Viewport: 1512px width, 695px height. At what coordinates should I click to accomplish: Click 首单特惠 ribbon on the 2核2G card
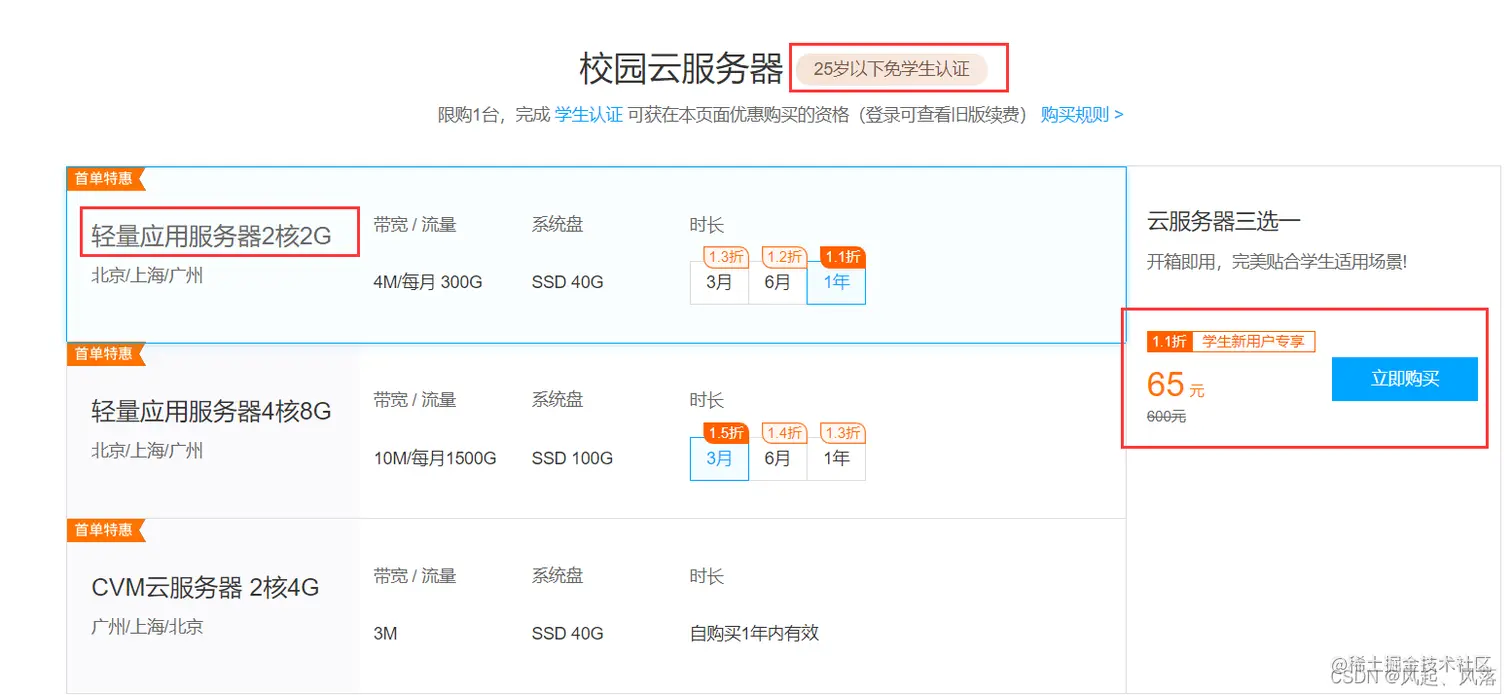pos(106,178)
